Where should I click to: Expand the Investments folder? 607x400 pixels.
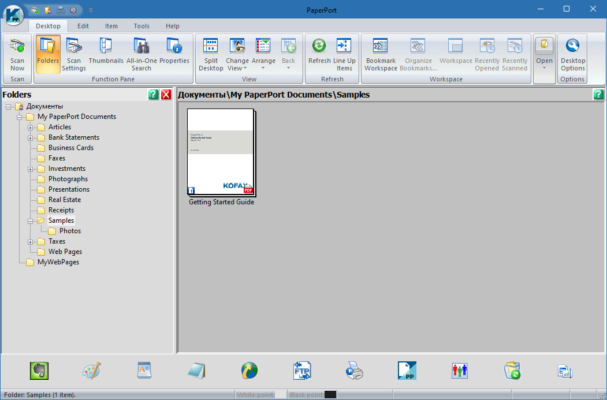(x=30, y=169)
